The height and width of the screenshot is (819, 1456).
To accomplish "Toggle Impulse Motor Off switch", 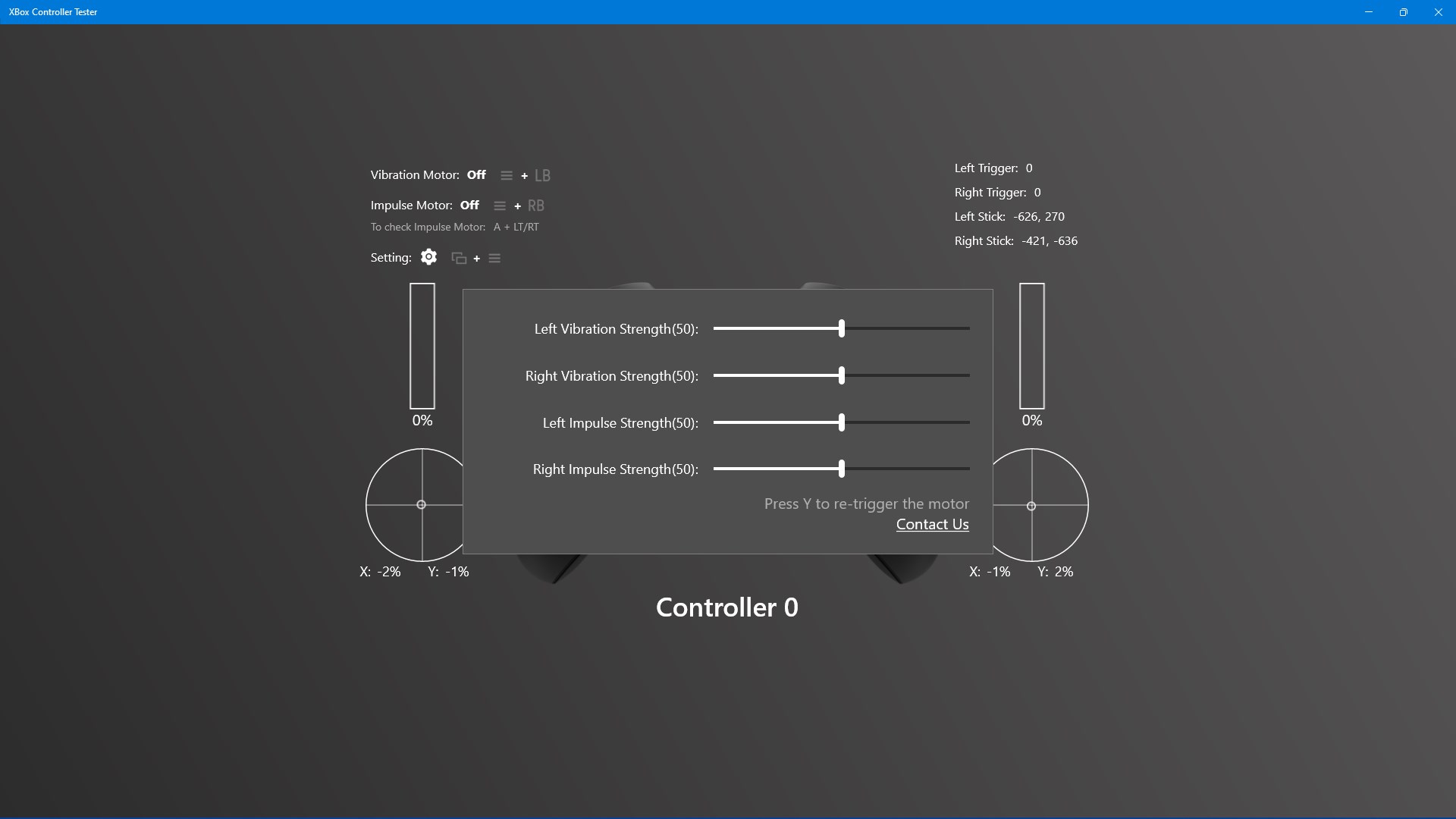I will (x=468, y=205).
